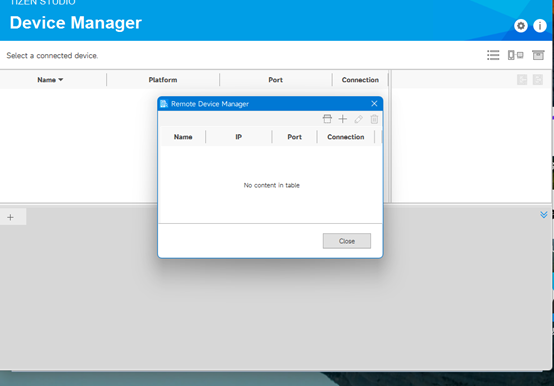Click the Connection column header in dialog
This screenshot has height=386, width=554.
point(346,137)
